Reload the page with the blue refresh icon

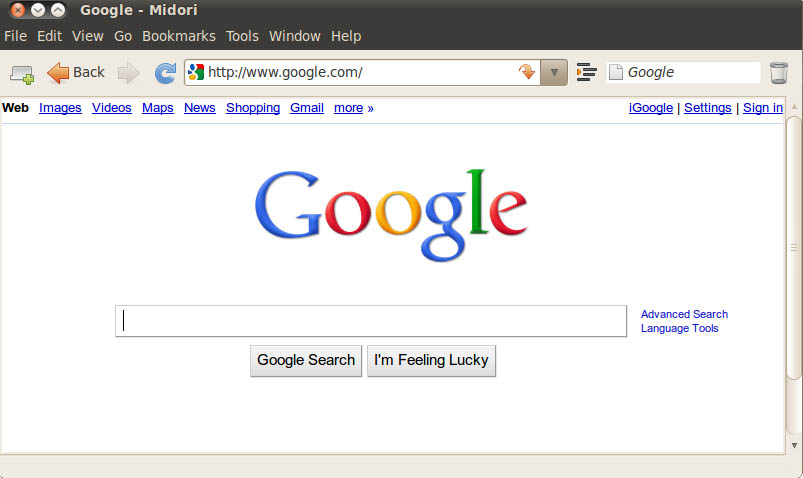tap(165, 73)
